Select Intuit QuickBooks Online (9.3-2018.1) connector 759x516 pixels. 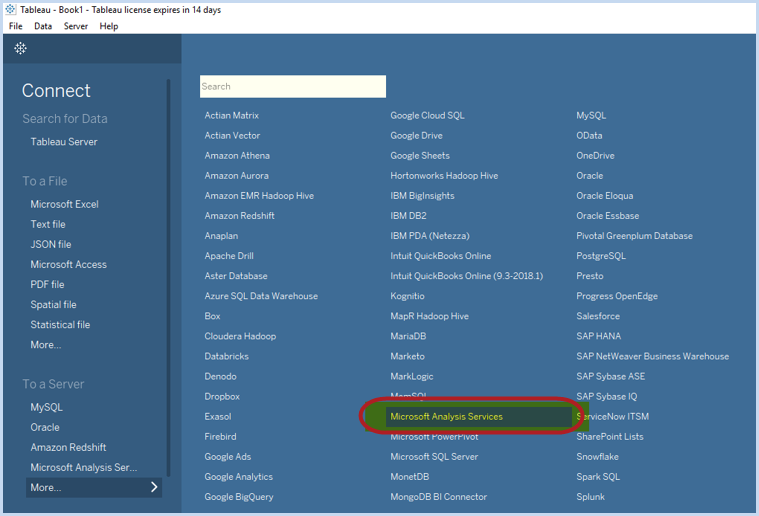pyautogui.click(x=467, y=276)
